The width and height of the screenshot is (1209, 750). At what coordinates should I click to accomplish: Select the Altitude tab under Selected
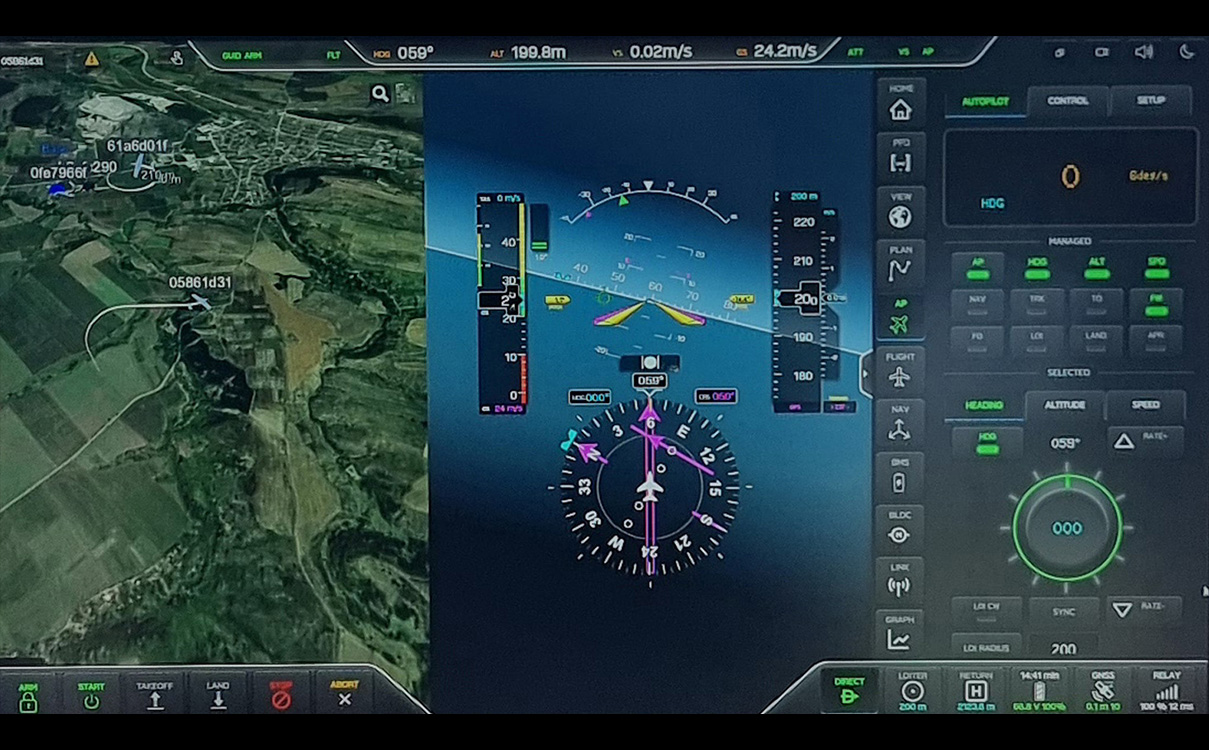coord(1064,405)
